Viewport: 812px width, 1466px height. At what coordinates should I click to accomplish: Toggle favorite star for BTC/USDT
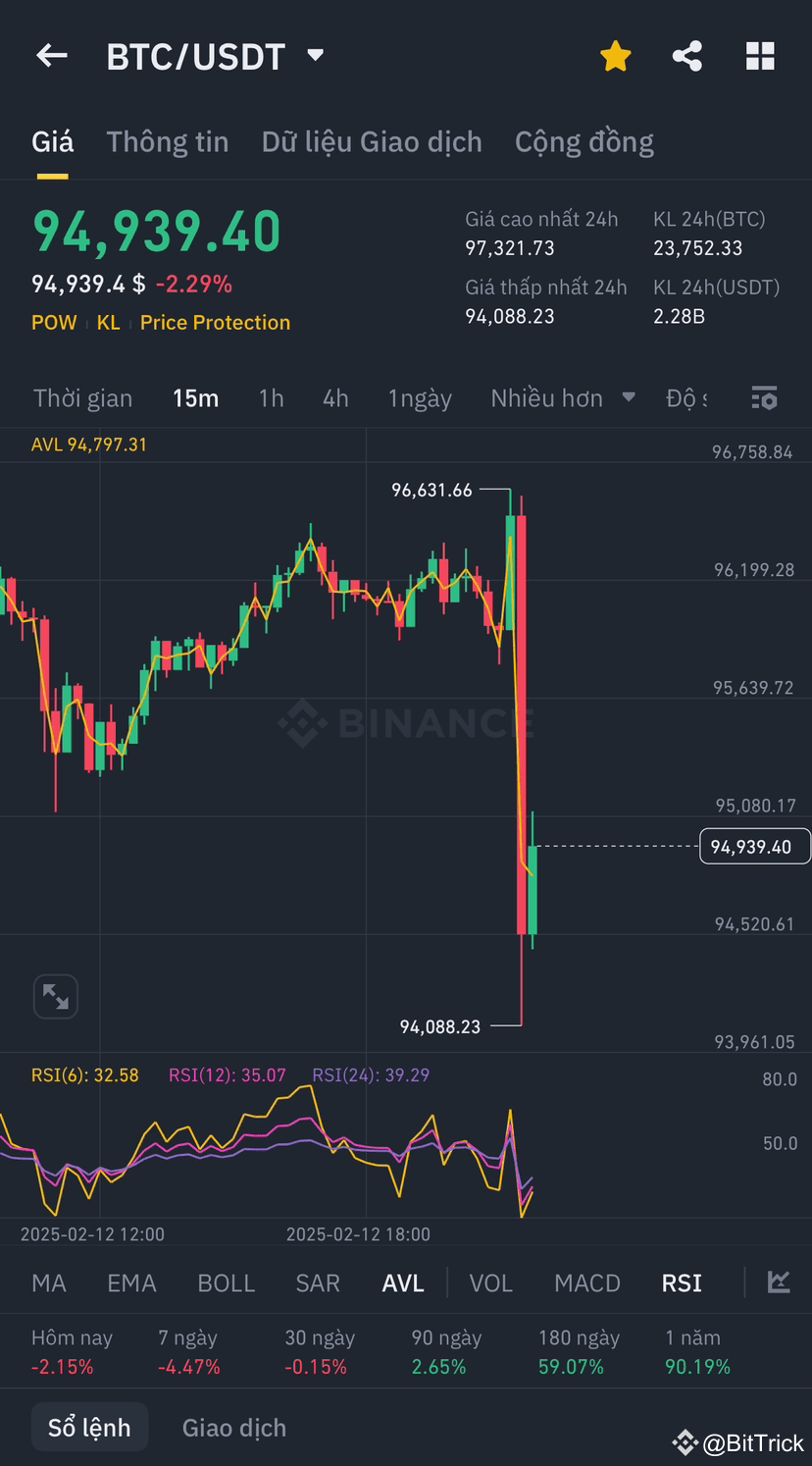(615, 55)
